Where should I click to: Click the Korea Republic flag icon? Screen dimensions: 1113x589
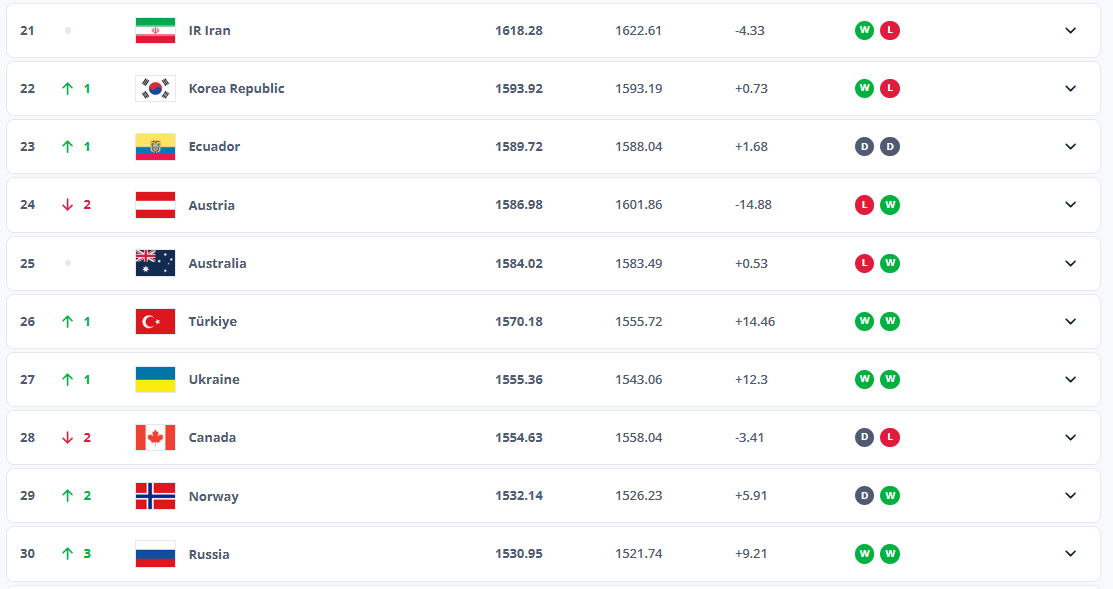(x=155, y=88)
